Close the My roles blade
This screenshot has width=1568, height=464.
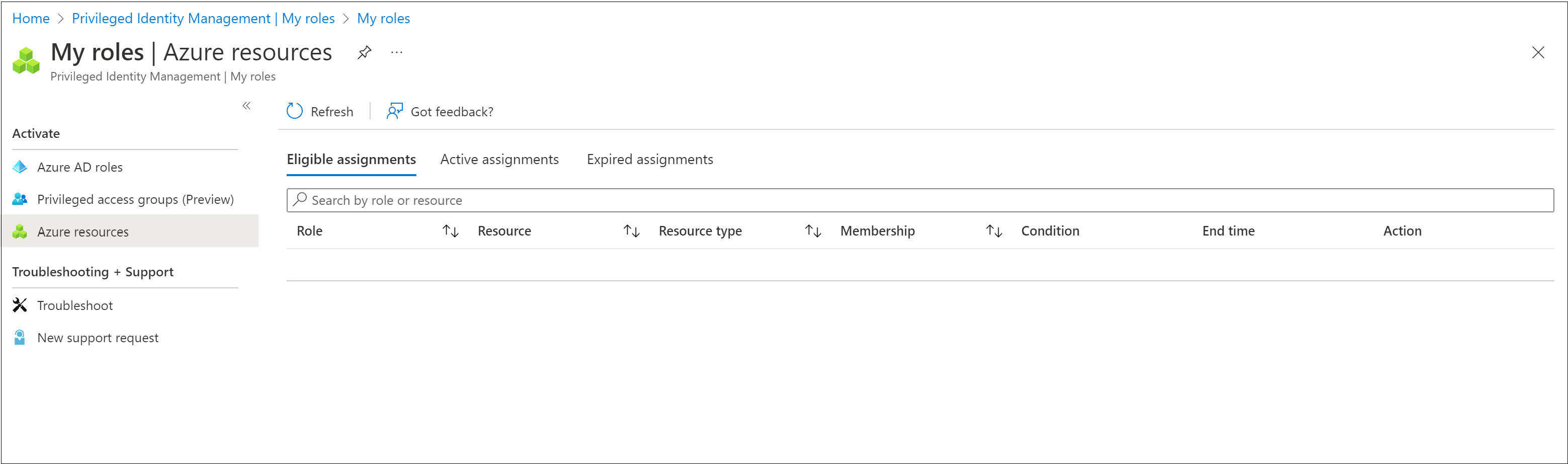1538,52
